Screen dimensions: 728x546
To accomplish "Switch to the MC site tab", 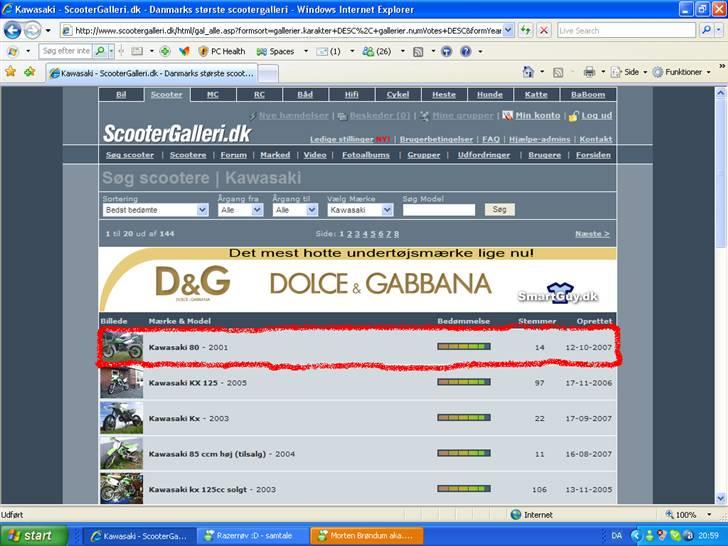I will click(212, 94).
